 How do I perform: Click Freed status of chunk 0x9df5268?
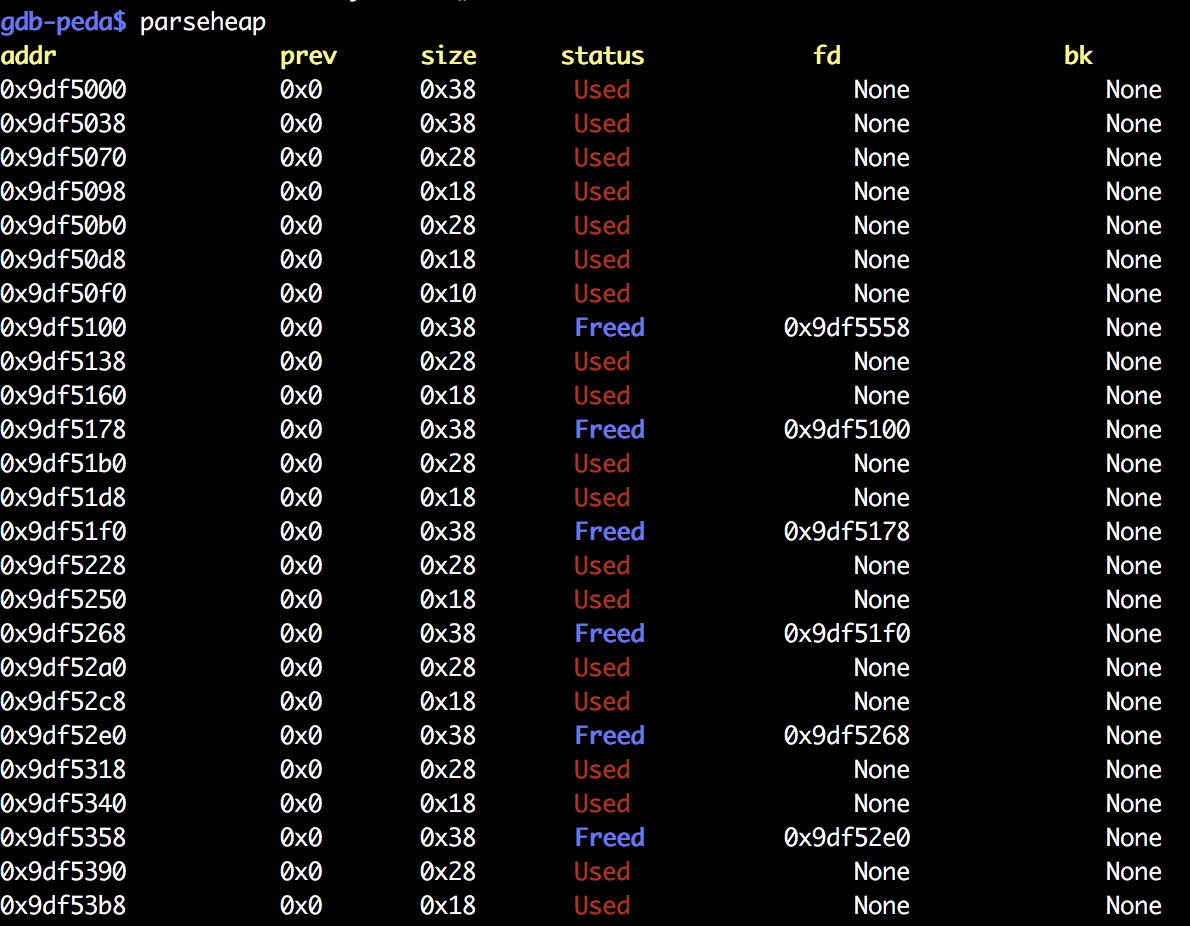(x=609, y=633)
